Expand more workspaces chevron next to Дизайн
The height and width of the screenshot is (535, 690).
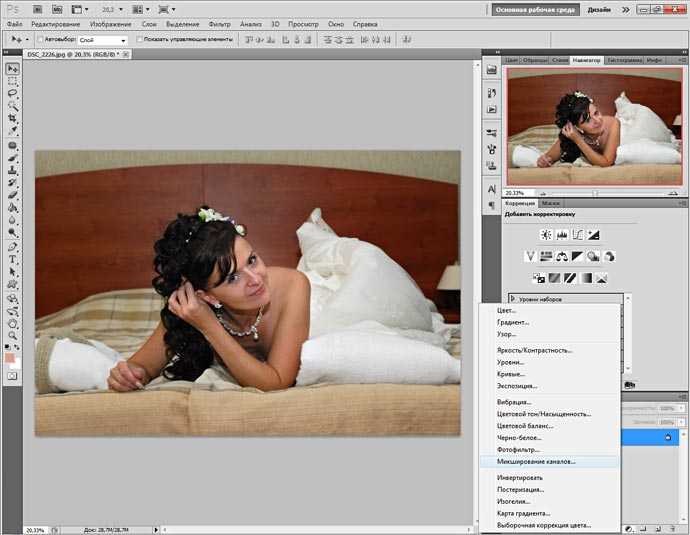626,10
